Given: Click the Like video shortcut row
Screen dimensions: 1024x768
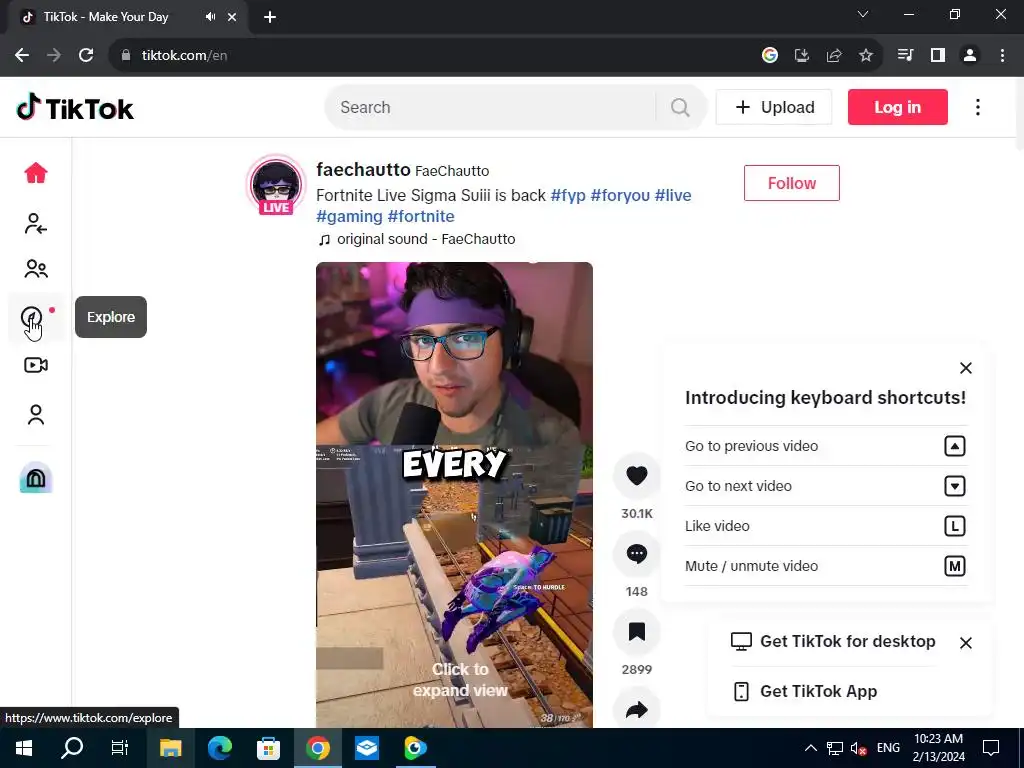Looking at the screenshot, I should [825, 526].
